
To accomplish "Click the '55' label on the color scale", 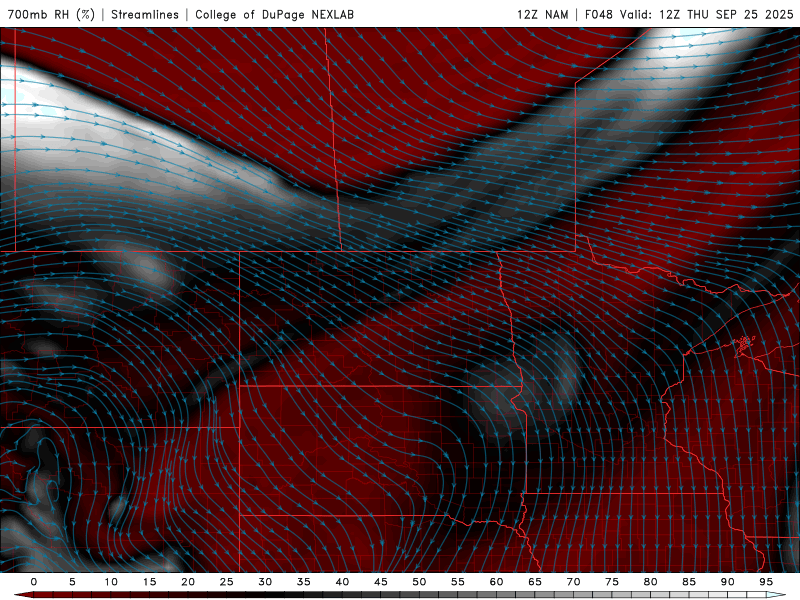I will click(x=458, y=582).
